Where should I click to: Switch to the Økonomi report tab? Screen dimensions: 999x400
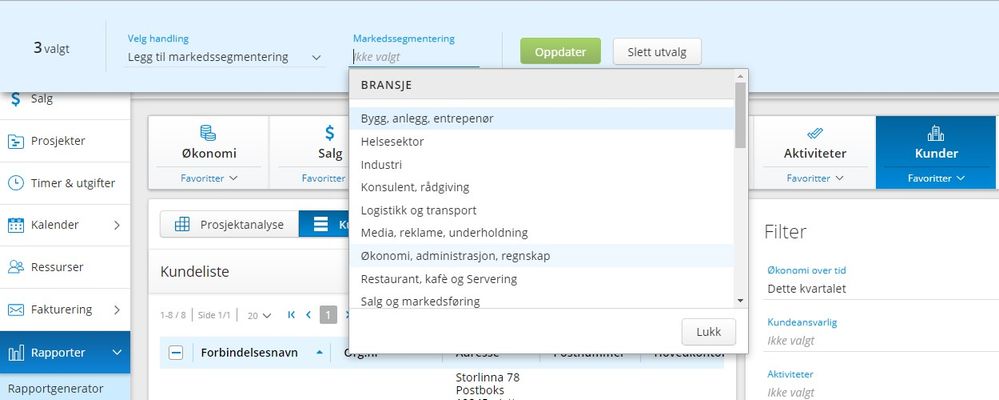208,153
